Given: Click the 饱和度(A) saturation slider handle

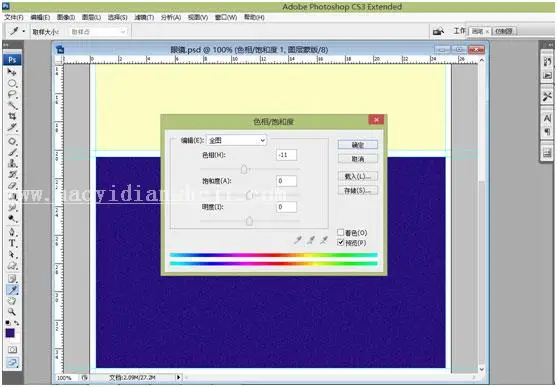Looking at the screenshot, I should pos(249,195).
